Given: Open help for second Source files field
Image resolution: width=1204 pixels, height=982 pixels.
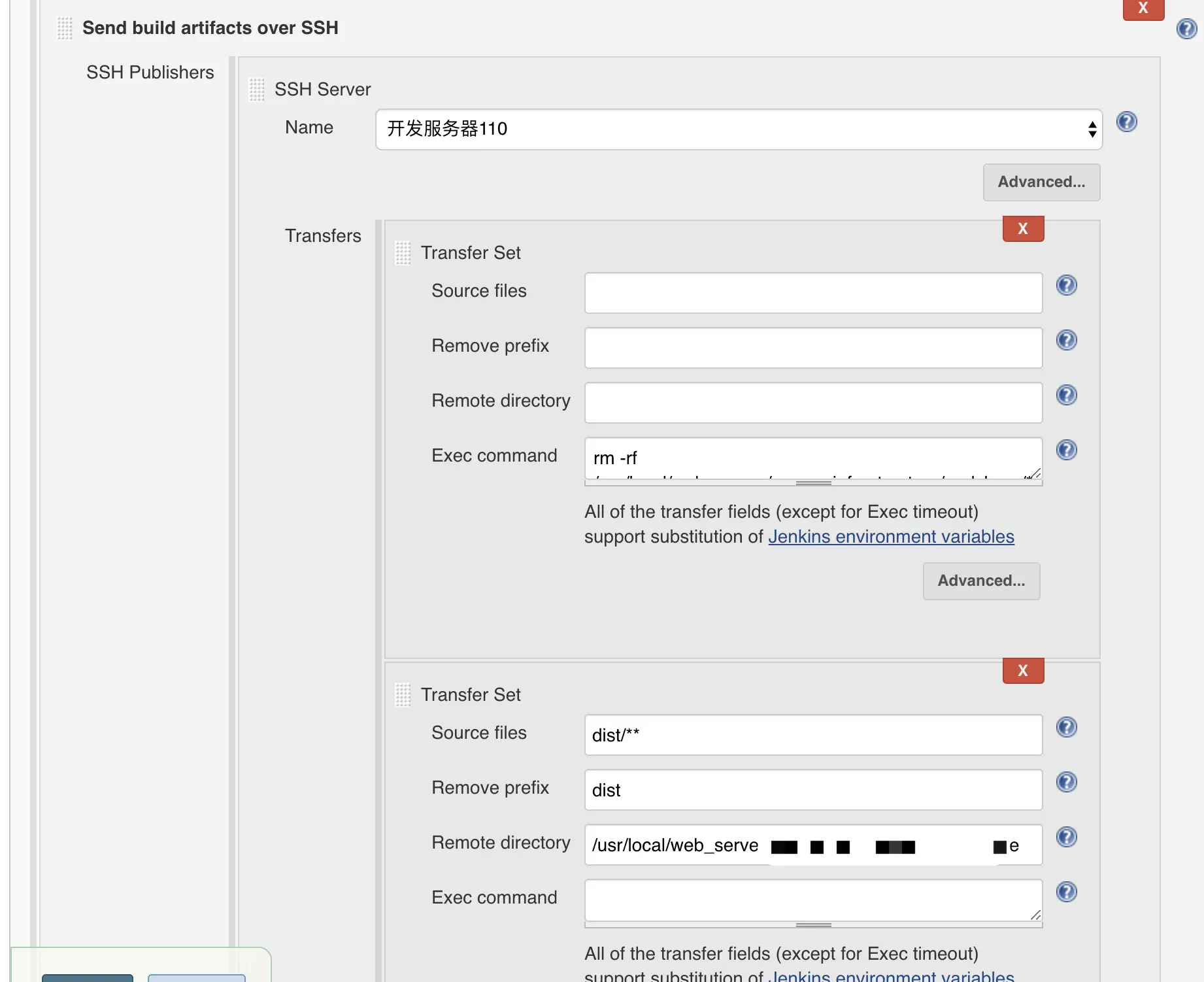Looking at the screenshot, I should [1066, 728].
